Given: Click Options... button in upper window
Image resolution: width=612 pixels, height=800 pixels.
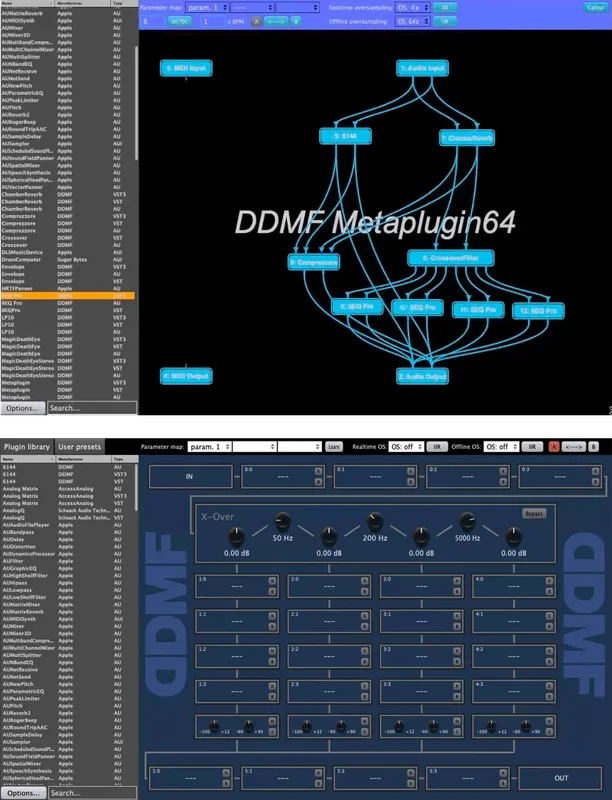Looking at the screenshot, I should point(23,408).
